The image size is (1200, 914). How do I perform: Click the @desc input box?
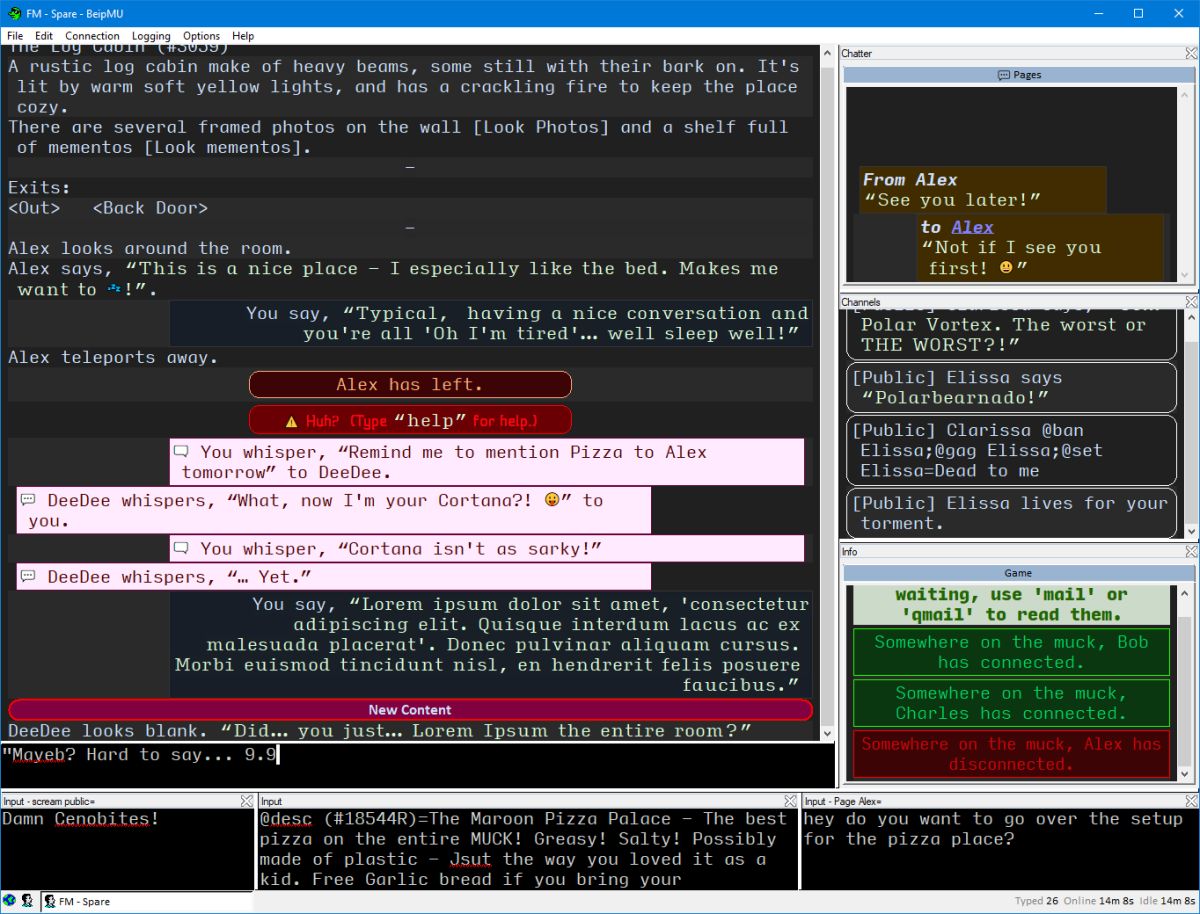(x=528, y=849)
